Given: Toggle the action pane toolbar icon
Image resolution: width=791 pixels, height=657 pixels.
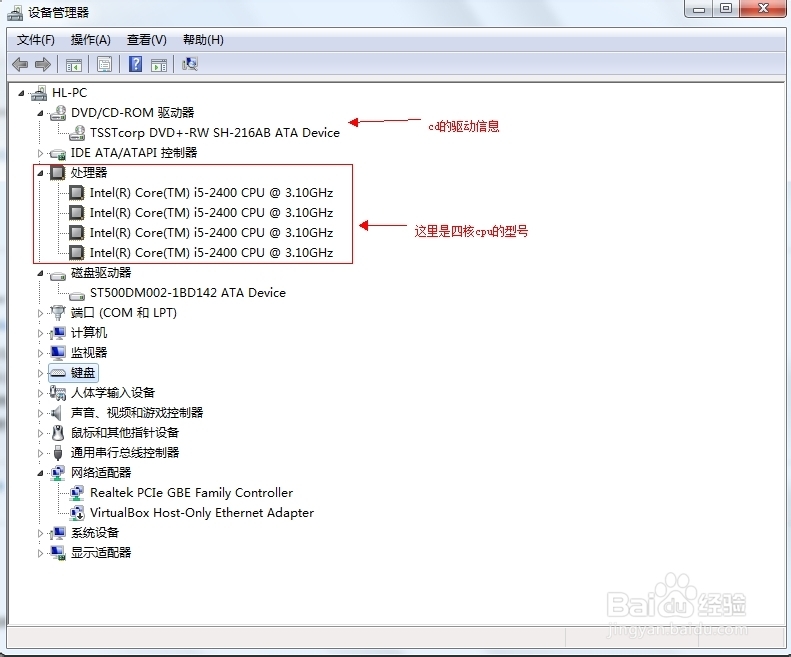Looking at the screenshot, I should pos(159,65).
